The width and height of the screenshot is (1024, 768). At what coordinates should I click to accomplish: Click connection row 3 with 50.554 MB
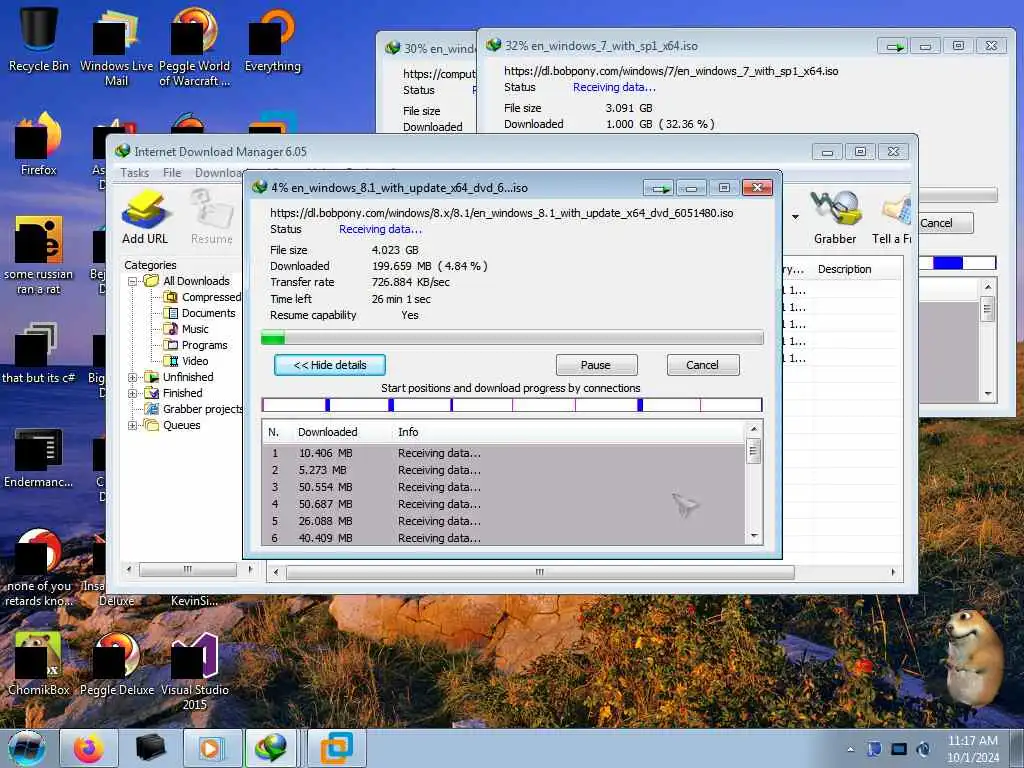point(504,487)
